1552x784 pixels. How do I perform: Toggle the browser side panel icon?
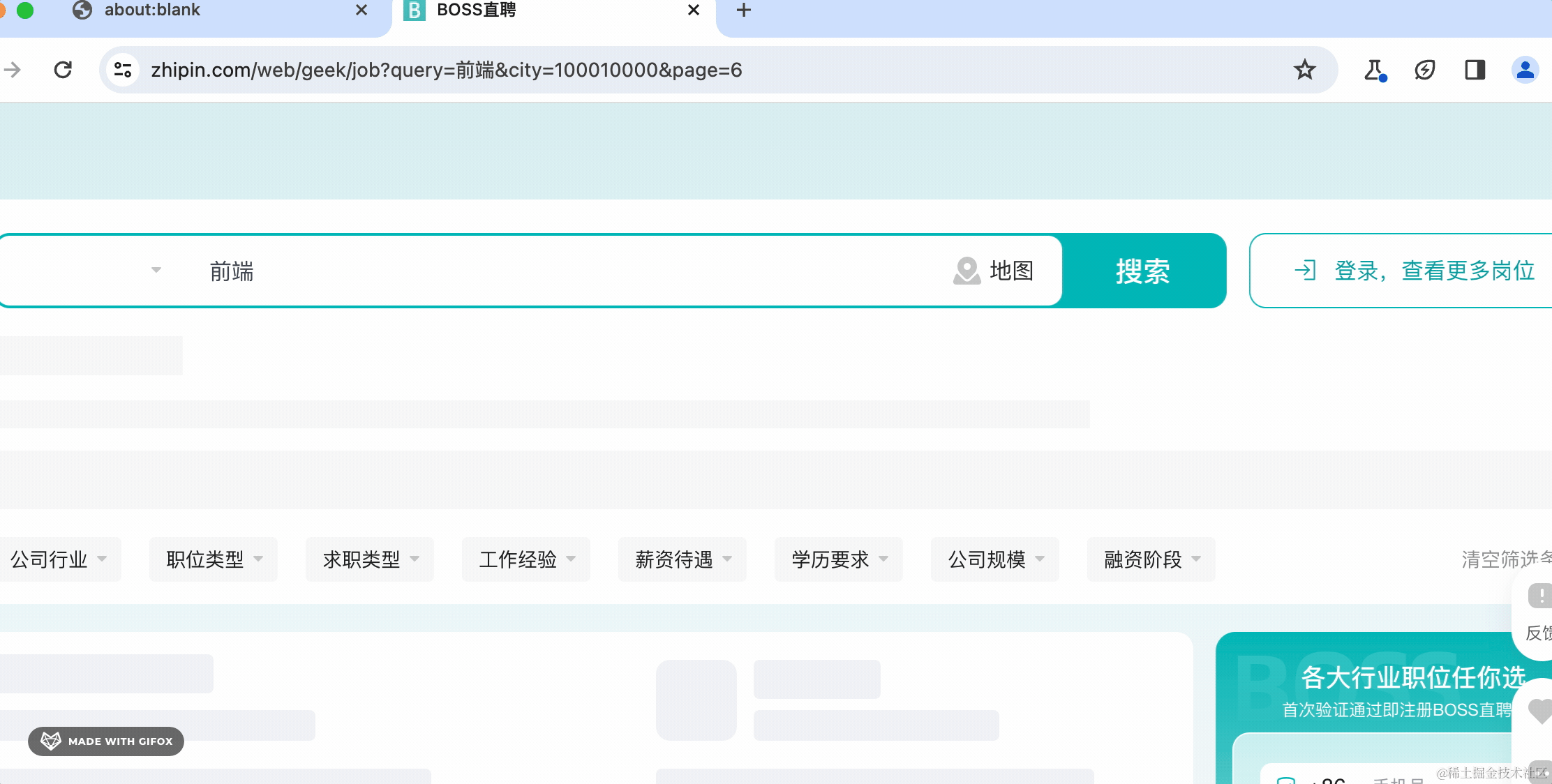pos(1475,70)
